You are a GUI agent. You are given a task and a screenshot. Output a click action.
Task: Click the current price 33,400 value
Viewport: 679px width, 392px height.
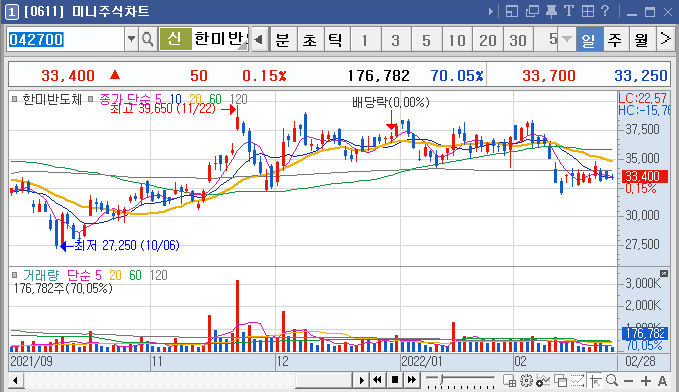[68, 76]
